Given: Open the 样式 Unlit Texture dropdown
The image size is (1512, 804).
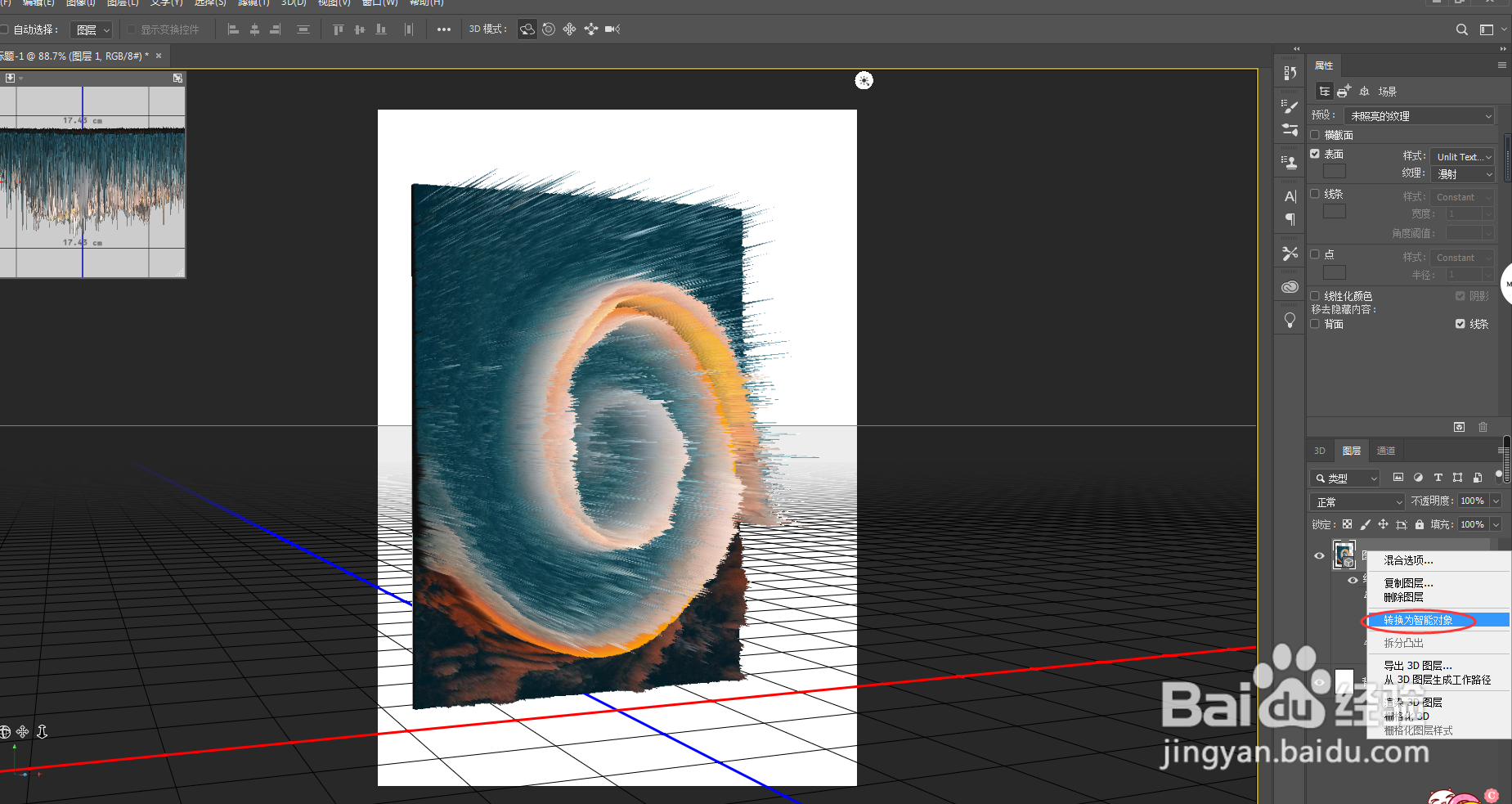Looking at the screenshot, I should click(1463, 156).
